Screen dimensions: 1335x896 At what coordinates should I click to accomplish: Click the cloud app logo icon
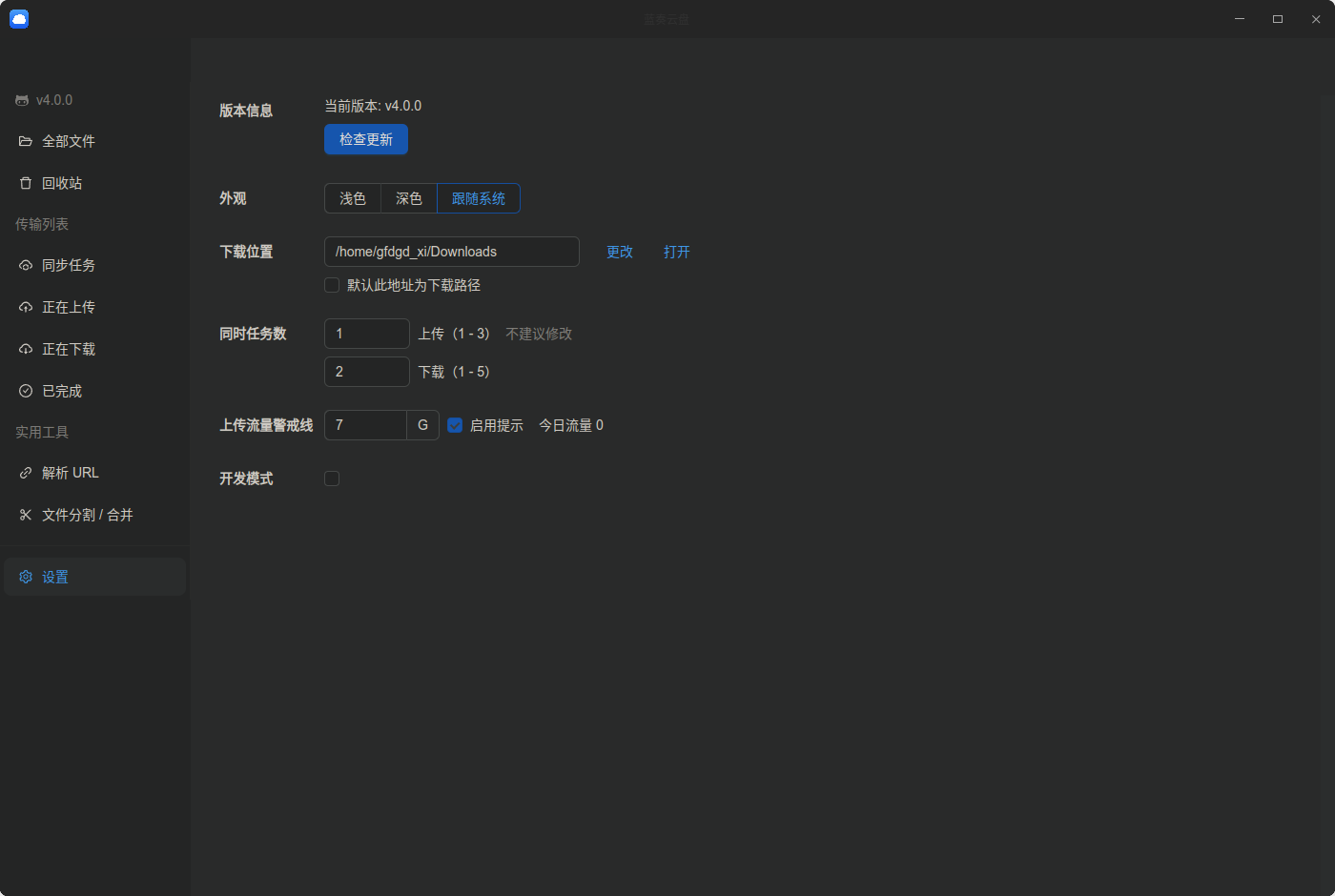click(x=19, y=19)
